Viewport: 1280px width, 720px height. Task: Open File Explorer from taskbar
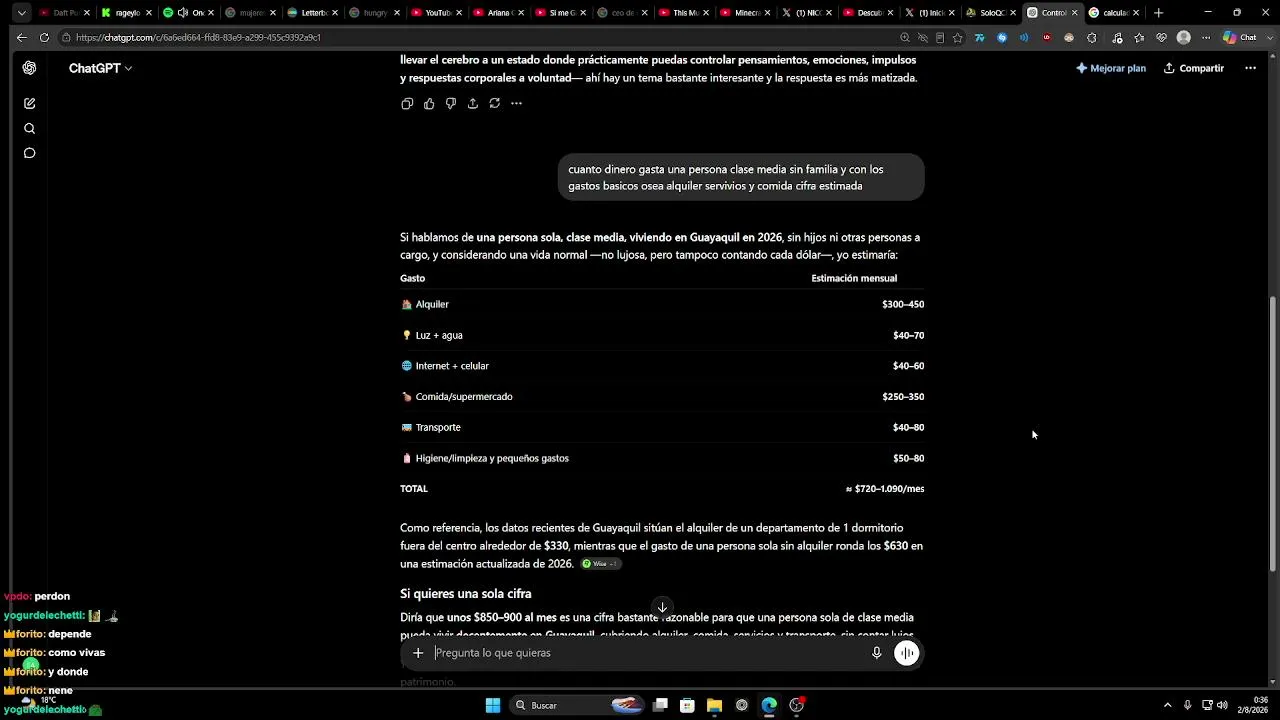point(714,705)
